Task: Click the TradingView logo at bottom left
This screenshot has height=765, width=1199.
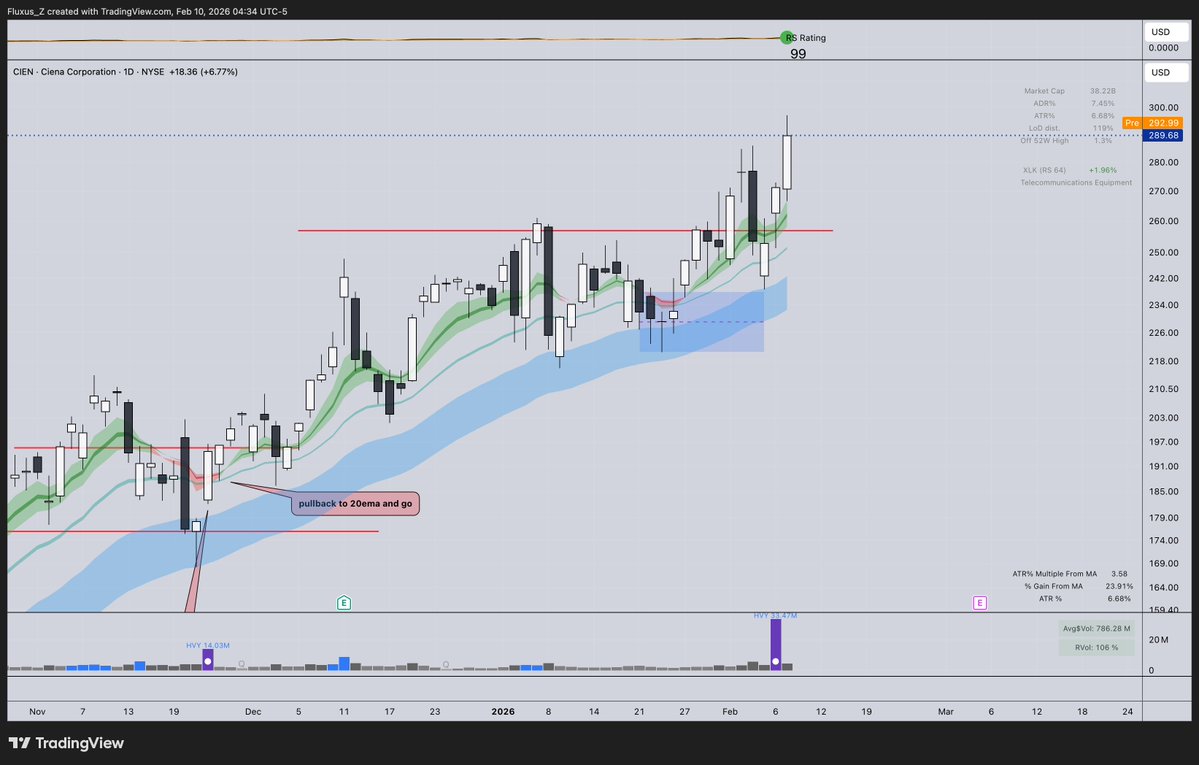Action: (67, 743)
